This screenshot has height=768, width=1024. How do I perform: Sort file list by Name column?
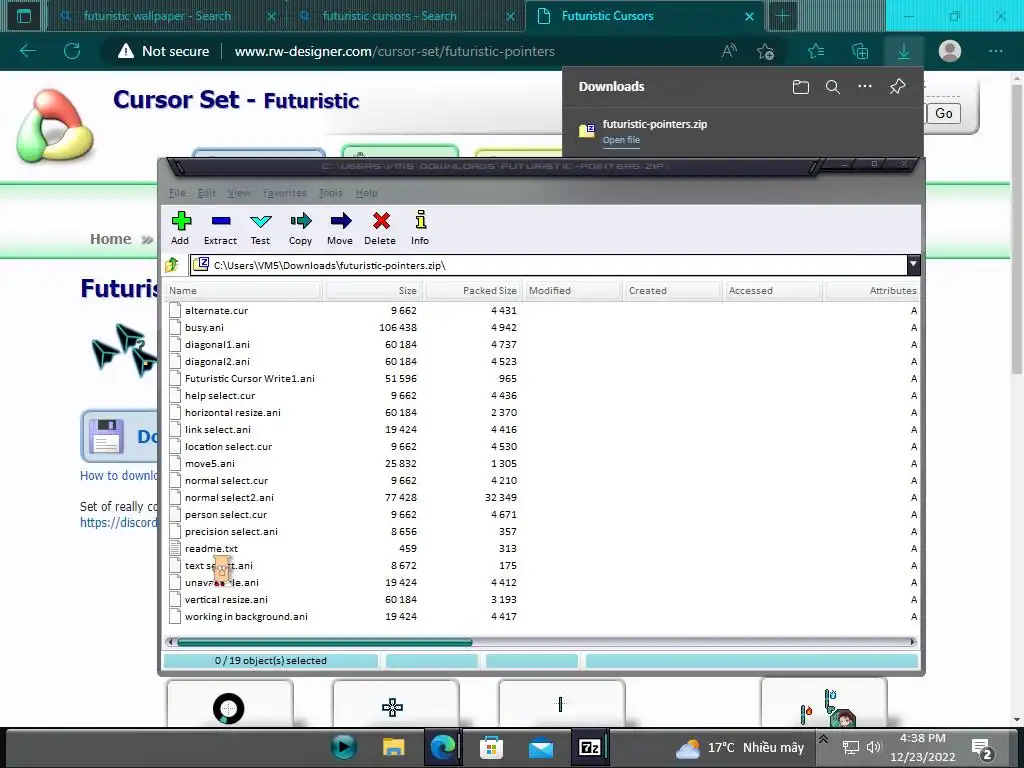click(243, 291)
